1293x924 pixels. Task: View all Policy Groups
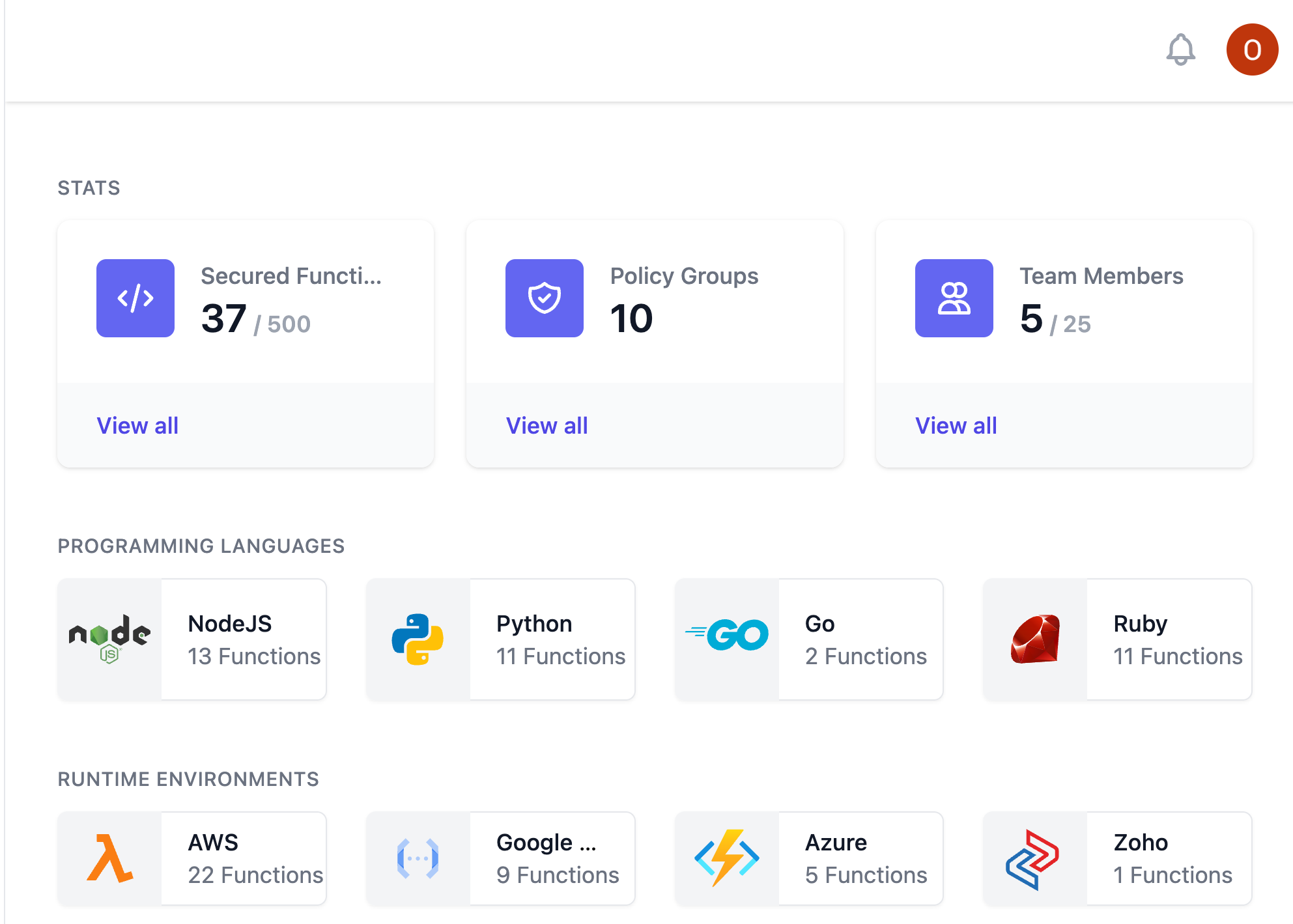pyautogui.click(x=547, y=425)
